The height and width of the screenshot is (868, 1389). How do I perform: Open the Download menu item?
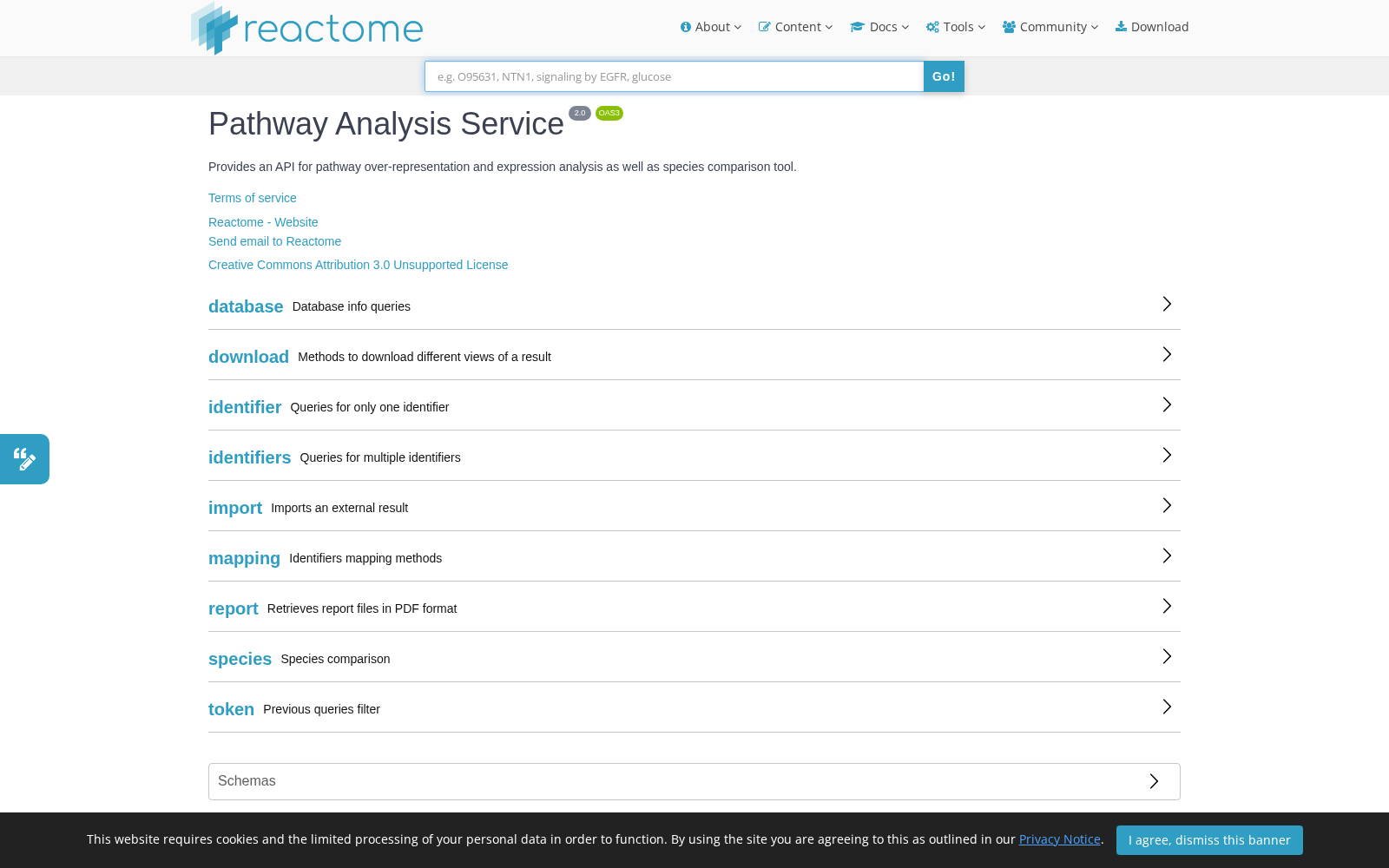point(1152,27)
